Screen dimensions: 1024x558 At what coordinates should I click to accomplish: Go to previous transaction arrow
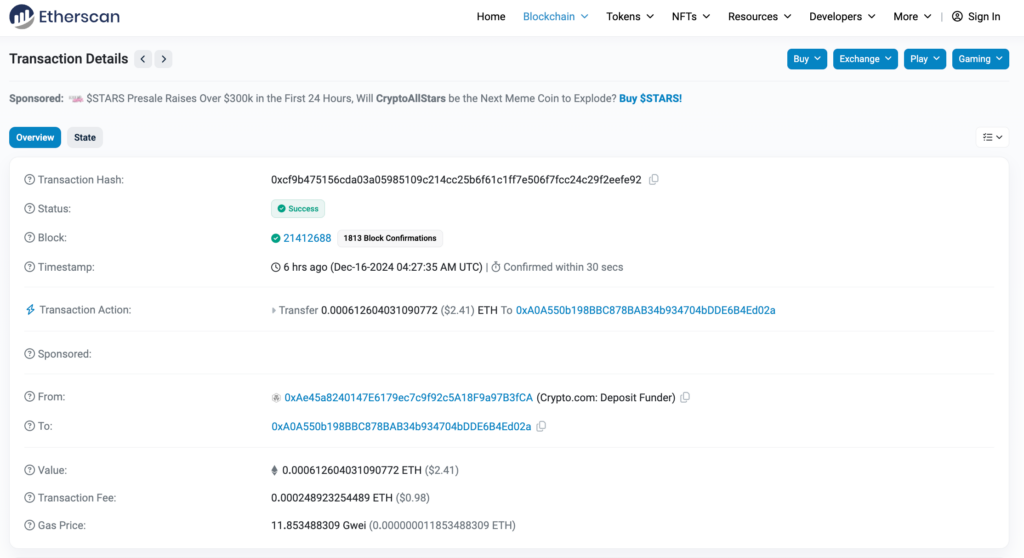point(143,59)
